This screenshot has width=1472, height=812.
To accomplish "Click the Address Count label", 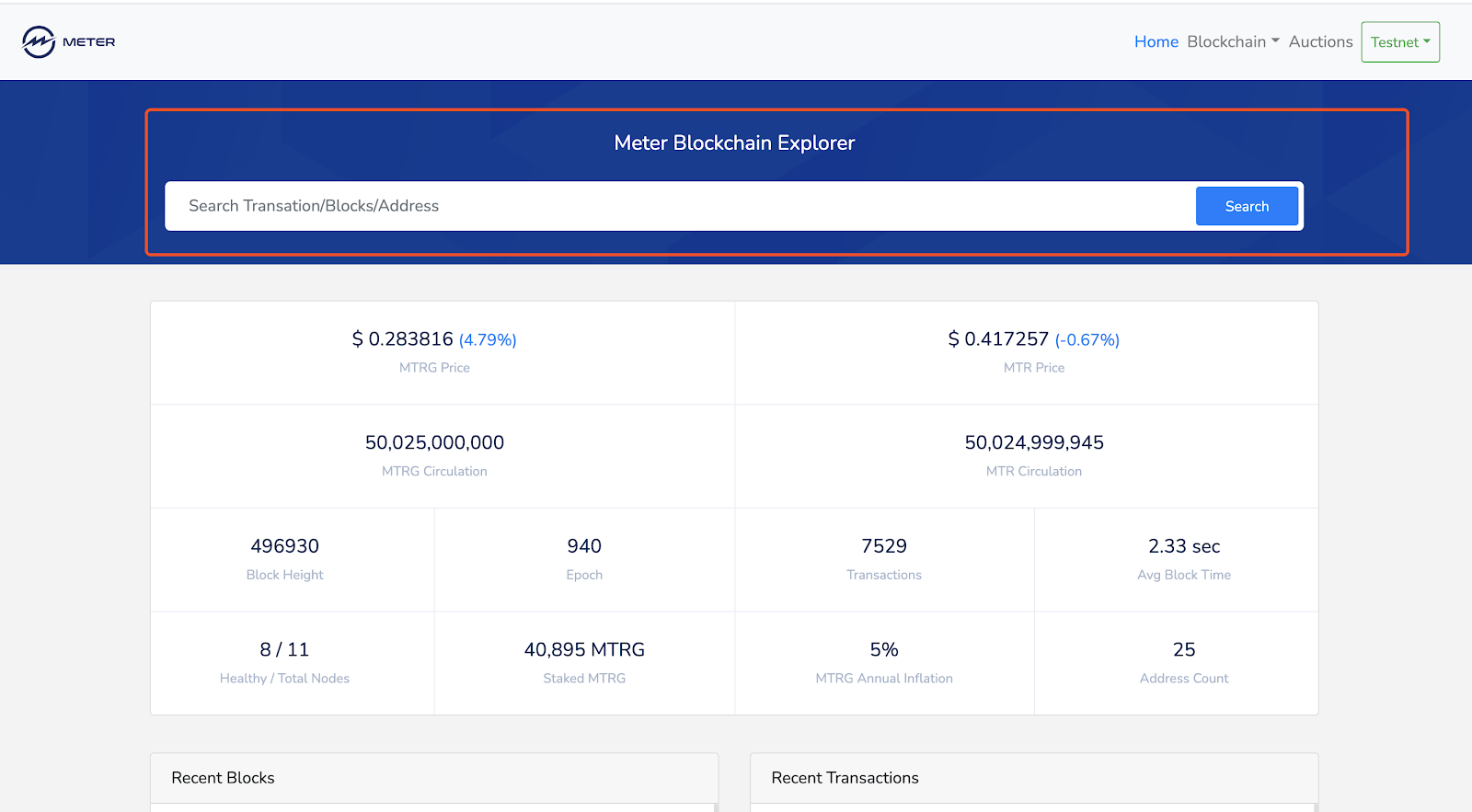I will pos(1184,679).
